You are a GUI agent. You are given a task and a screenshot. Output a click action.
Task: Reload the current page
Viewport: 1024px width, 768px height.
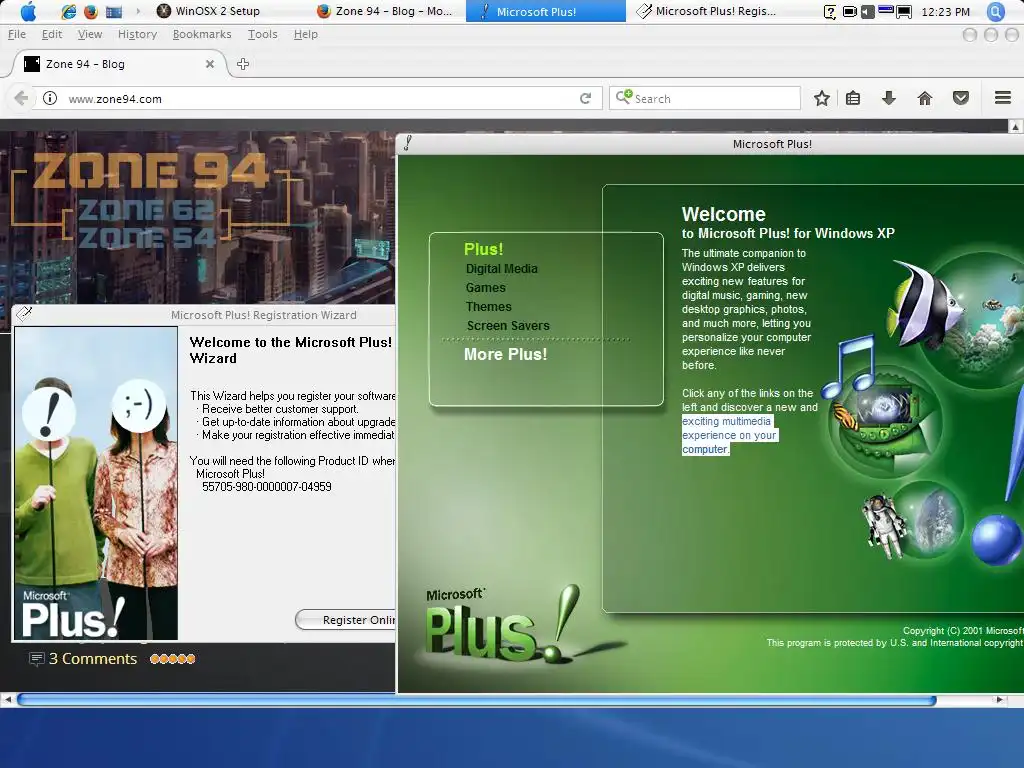586,99
